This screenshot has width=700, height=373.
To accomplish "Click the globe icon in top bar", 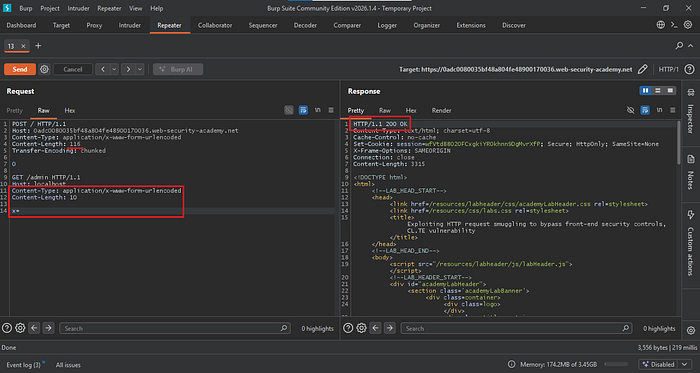I will pyautogui.click(x=661, y=25).
